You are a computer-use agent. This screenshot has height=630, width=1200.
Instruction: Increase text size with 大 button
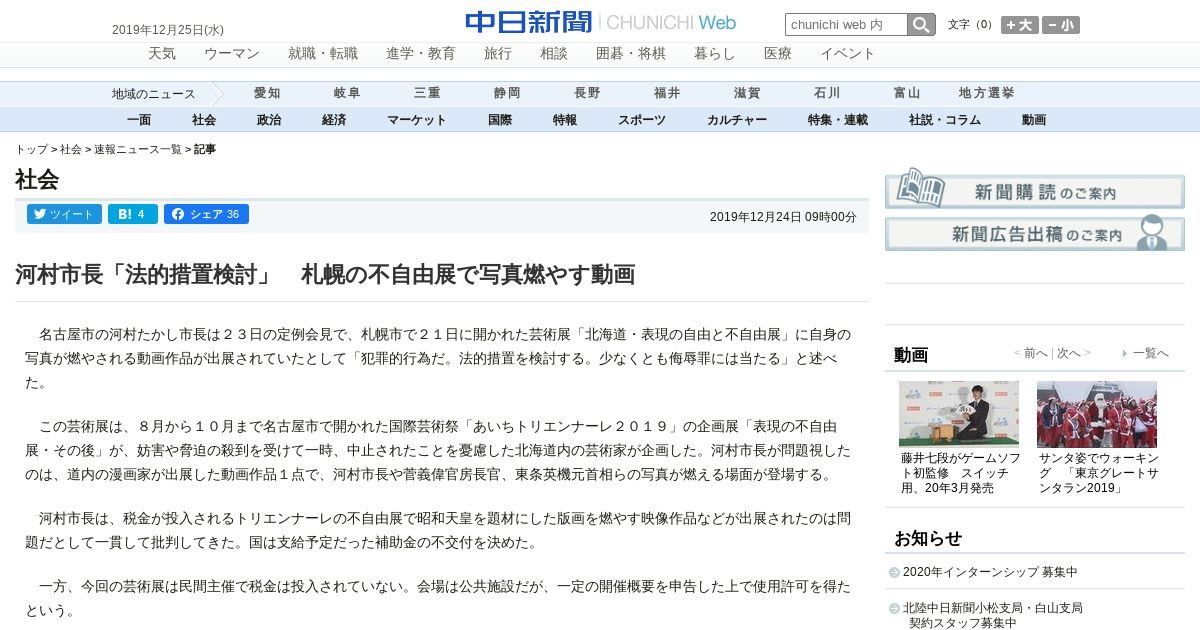point(1020,25)
